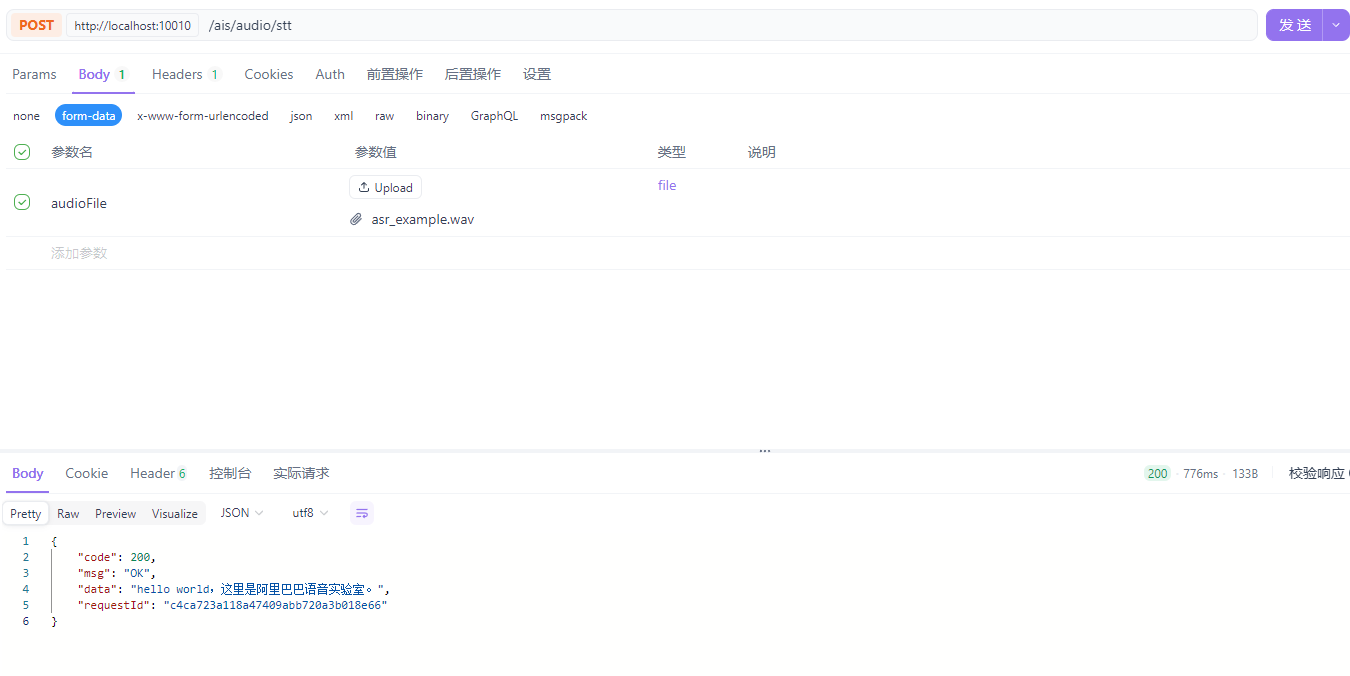1350x676 pixels.
Task: Open the POST method dropdown
Action: coord(36,25)
